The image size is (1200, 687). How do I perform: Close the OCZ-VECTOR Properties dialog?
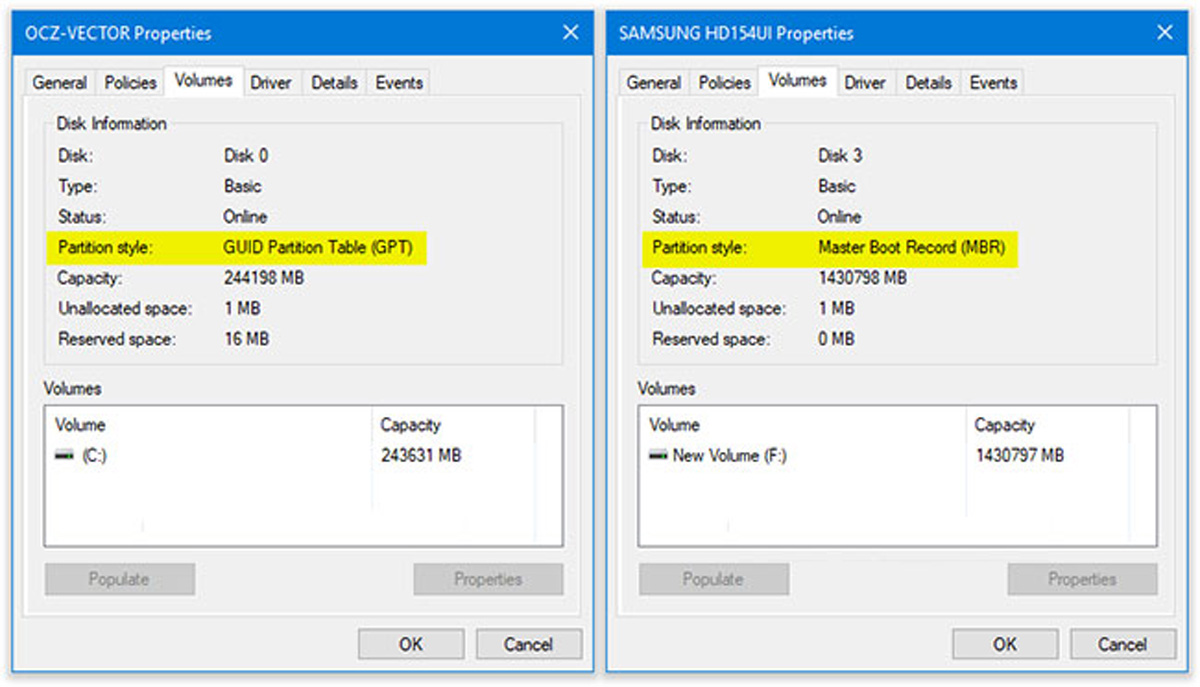click(570, 33)
